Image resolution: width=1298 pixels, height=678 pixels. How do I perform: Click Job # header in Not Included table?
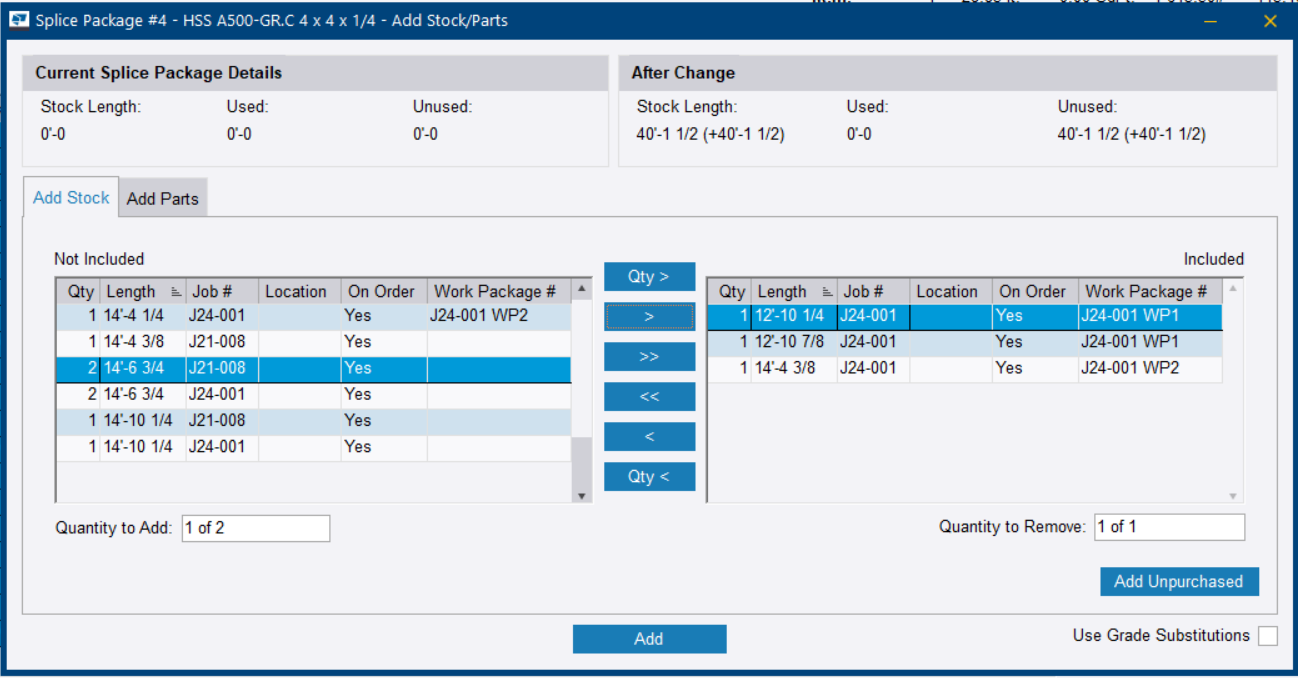[222, 292]
